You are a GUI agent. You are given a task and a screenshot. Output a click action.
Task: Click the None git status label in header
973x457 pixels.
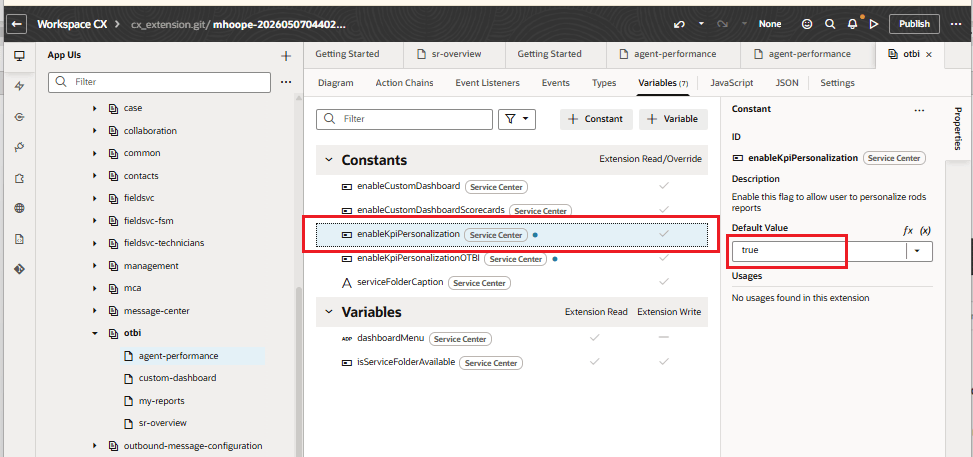[770, 24]
